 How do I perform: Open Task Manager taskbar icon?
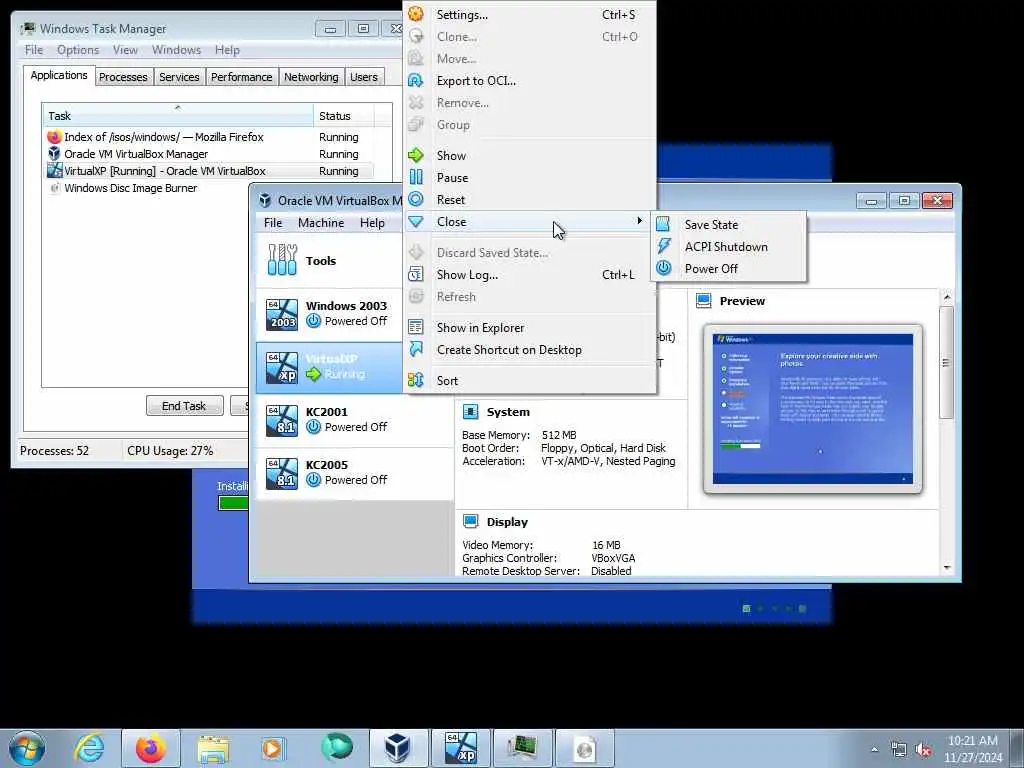click(x=522, y=748)
